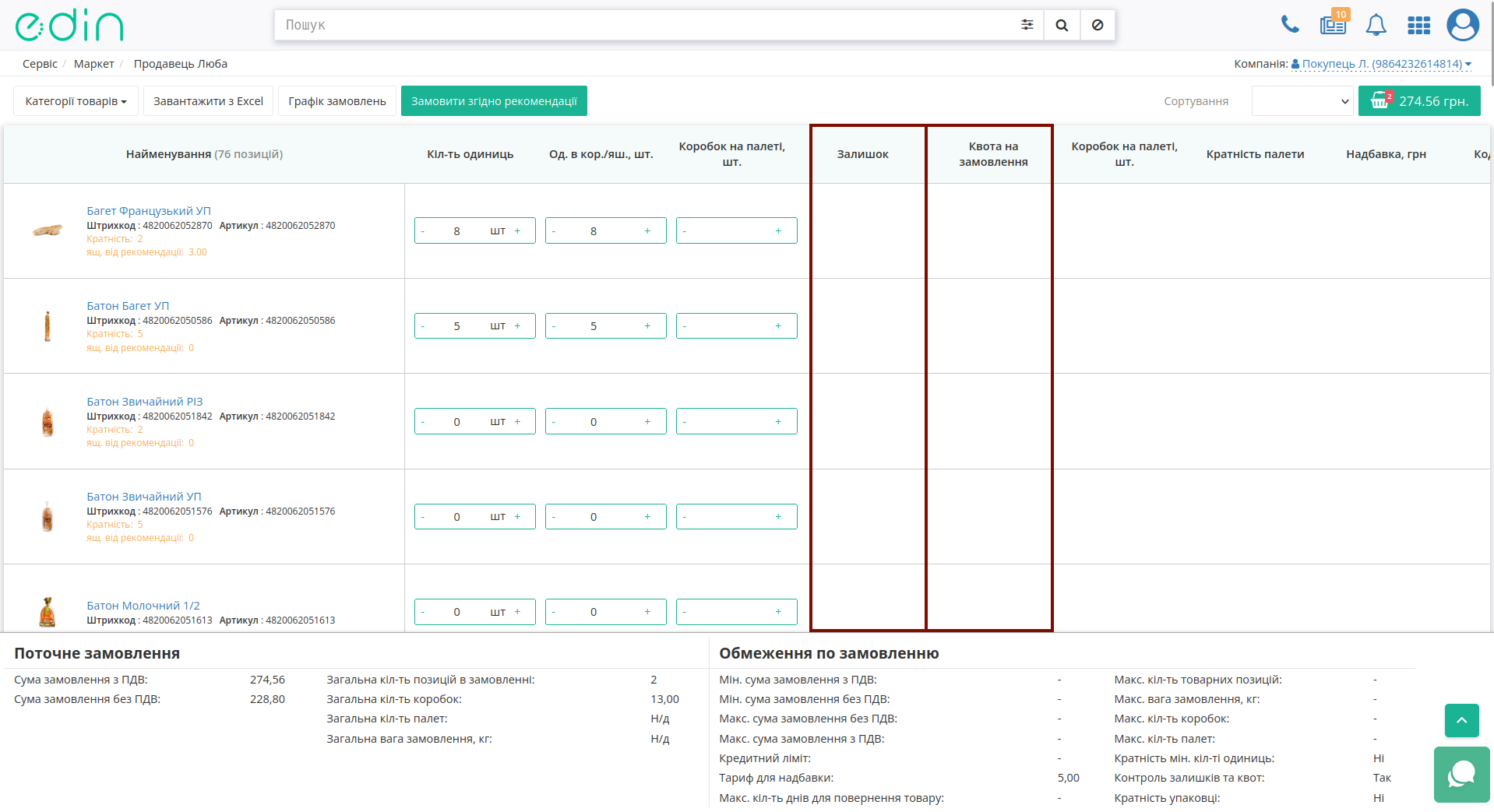Open the apps grid menu
Screen dimensions: 1494x812
point(1419,25)
